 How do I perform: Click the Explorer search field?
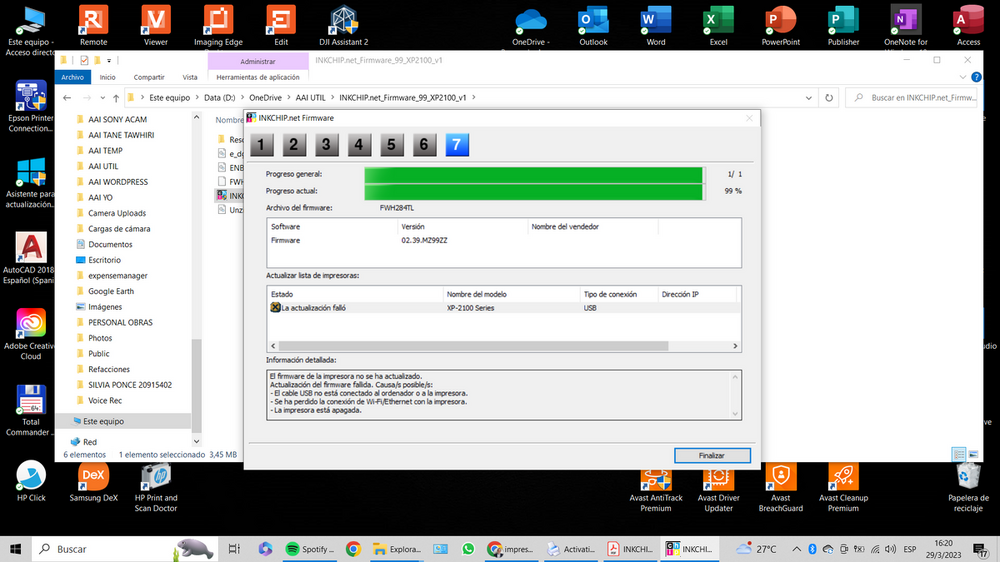coord(920,98)
